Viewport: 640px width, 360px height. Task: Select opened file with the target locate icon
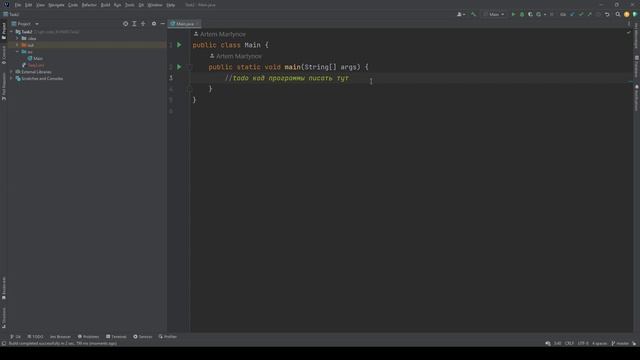click(125, 24)
